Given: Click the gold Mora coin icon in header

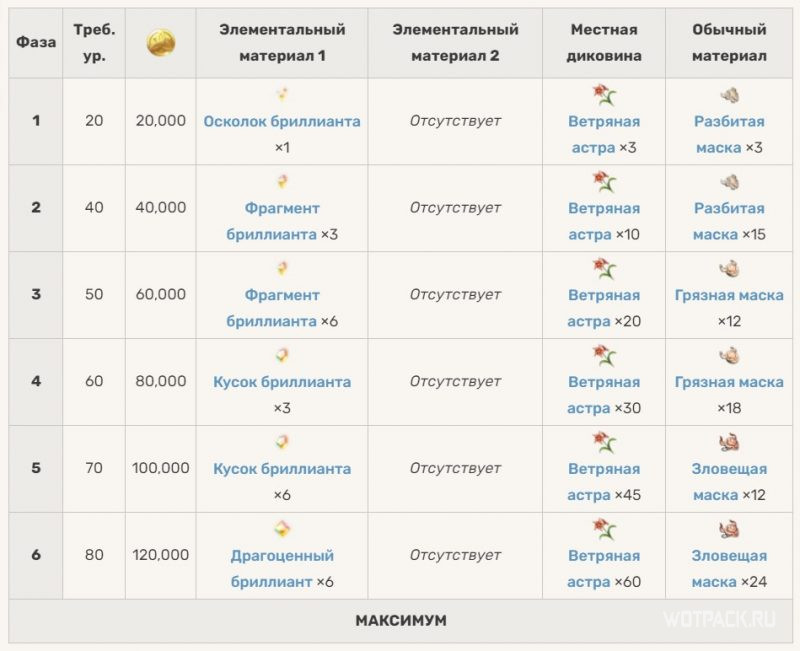Looking at the screenshot, I should point(161,42).
